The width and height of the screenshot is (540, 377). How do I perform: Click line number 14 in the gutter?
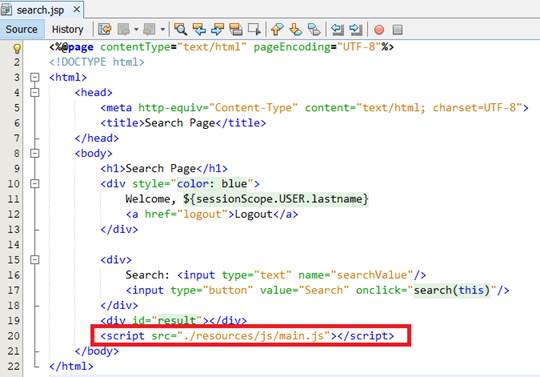pyautogui.click(x=14, y=244)
